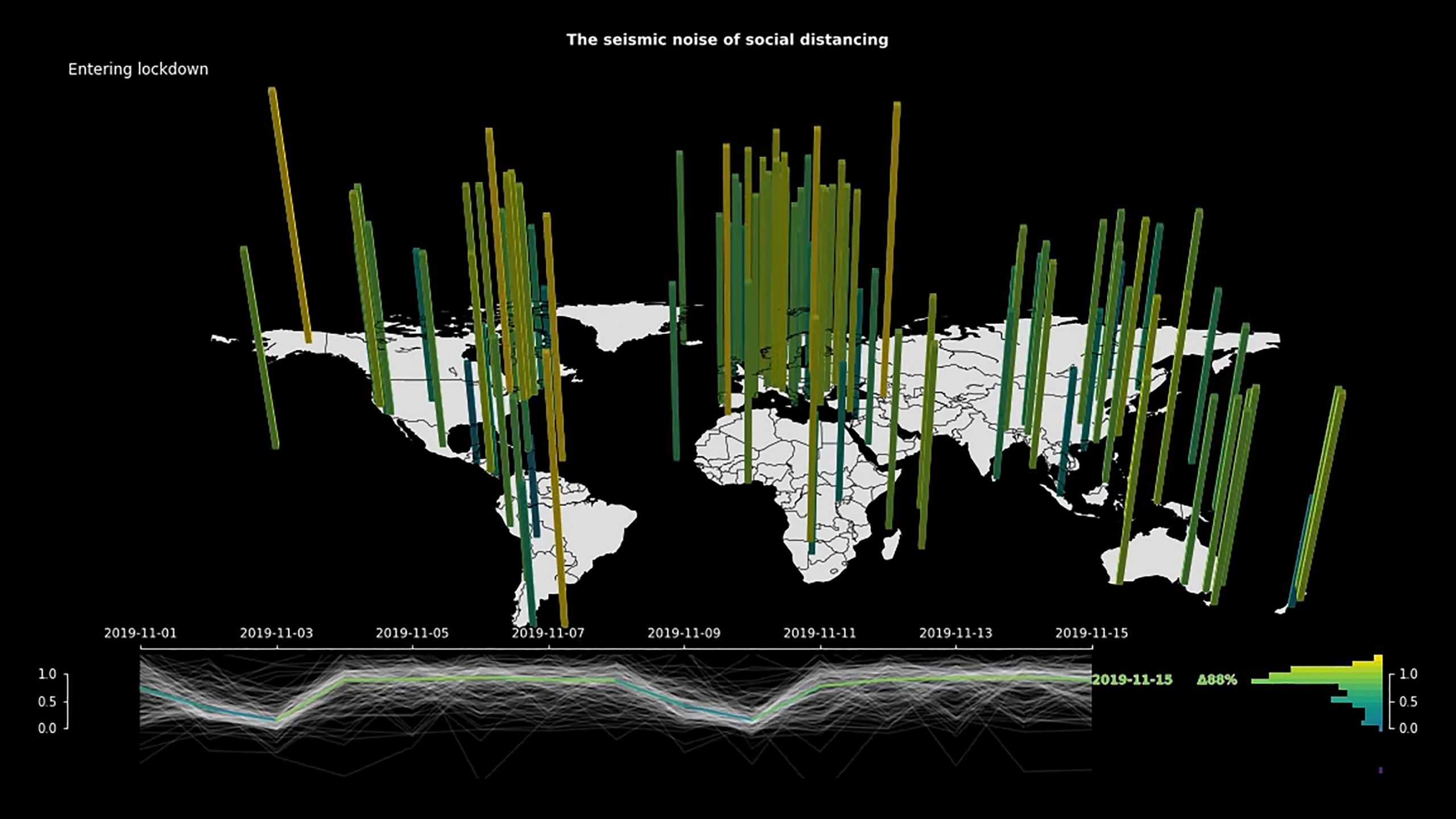This screenshot has width=1456, height=819.
Task: Click the green median line in time-series plot
Action: [x=483, y=679]
